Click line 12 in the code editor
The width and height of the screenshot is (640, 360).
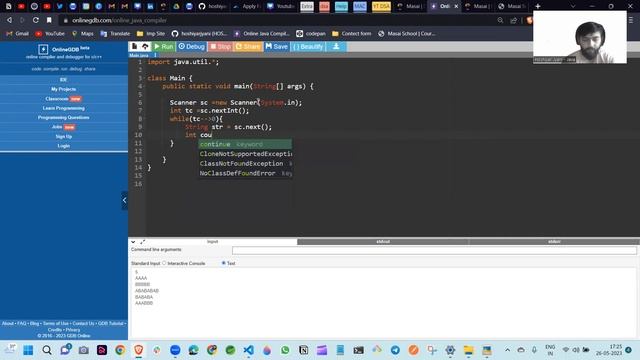(384, 151)
